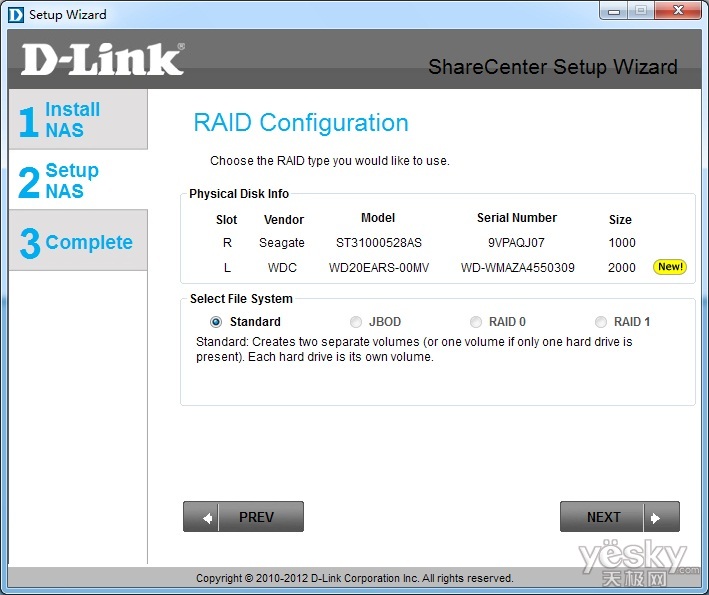Click serial number WD-WMAZA4550309
Screen dimensions: 709x595
tap(518, 268)
